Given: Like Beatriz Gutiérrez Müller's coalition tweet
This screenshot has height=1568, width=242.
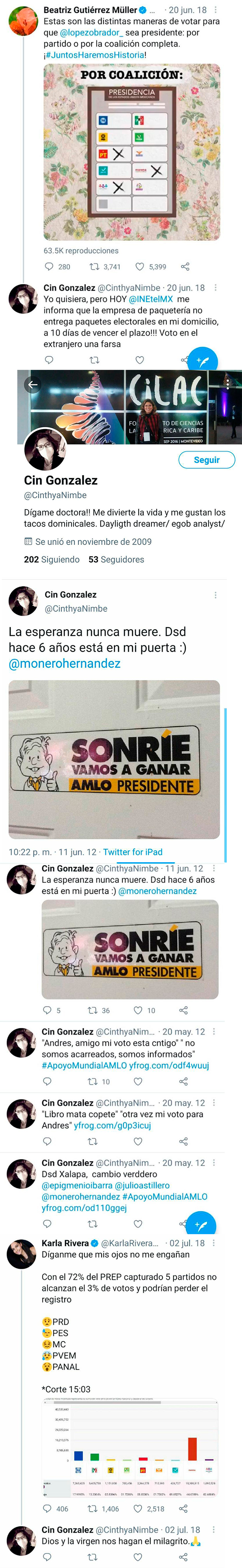Looking at the screenshot, I should click(140, 267).
